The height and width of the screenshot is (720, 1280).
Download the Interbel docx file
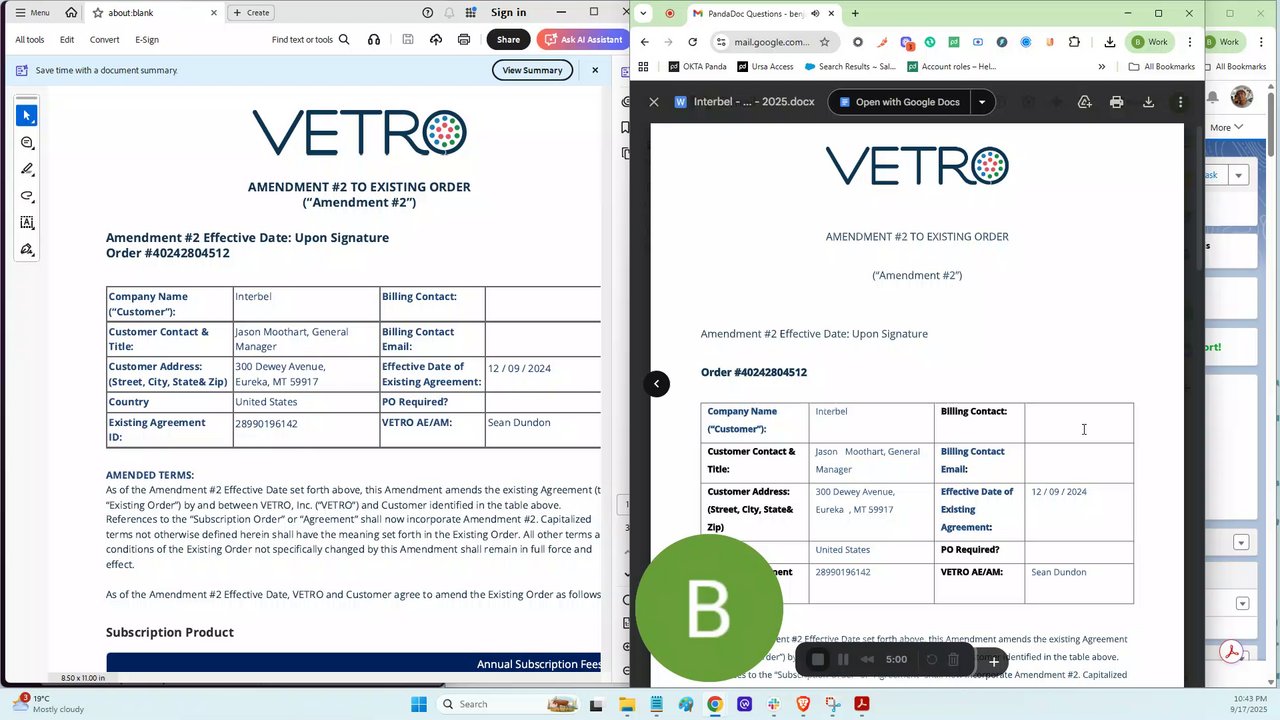tap(1148, 102)
